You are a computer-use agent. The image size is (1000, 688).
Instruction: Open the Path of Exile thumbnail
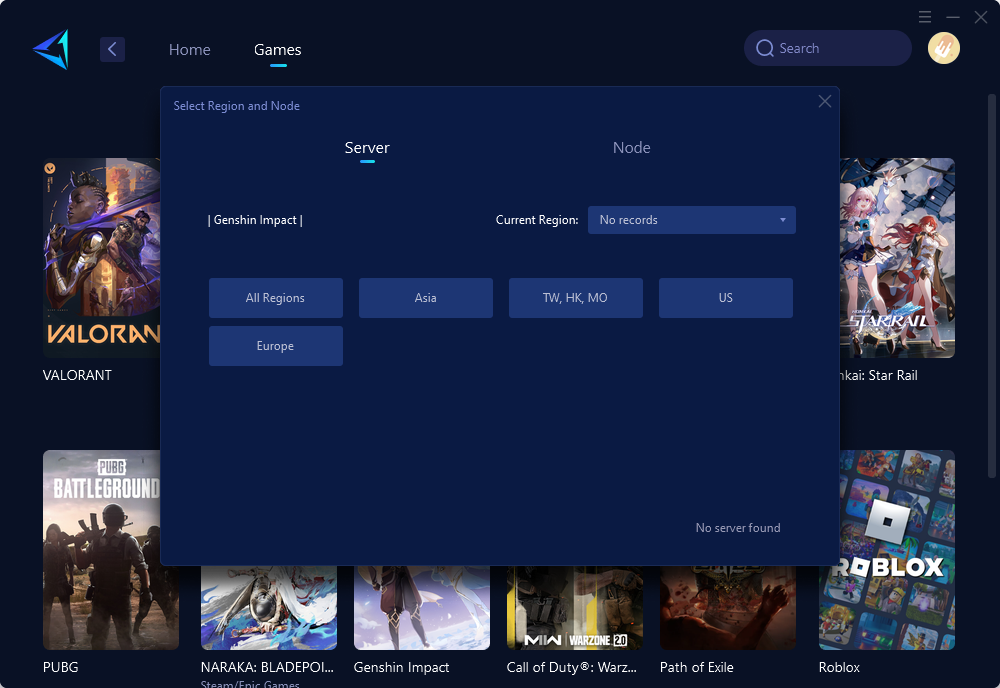(x=728, y=608)
